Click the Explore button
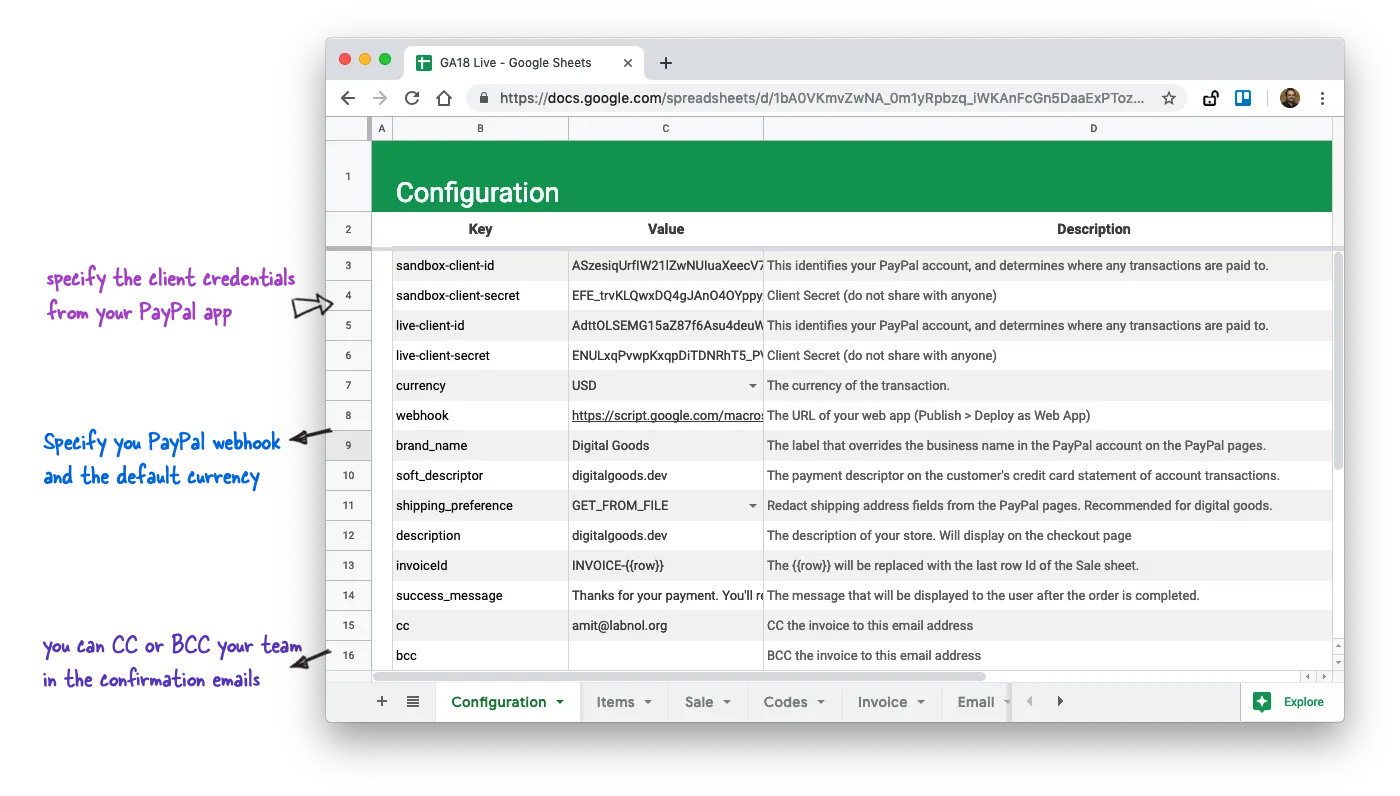This screenshot has width=1400, height=796. point(1291,701)
